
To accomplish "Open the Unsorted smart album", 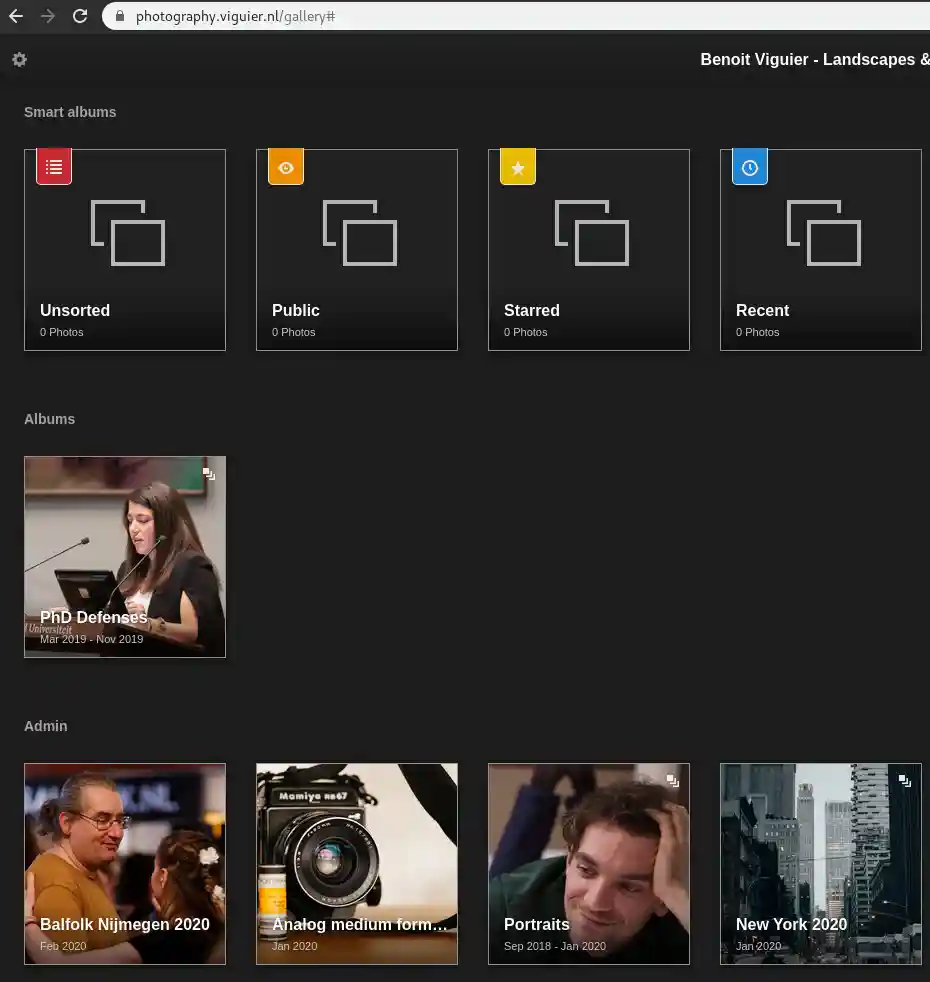I will click(125, 250).
